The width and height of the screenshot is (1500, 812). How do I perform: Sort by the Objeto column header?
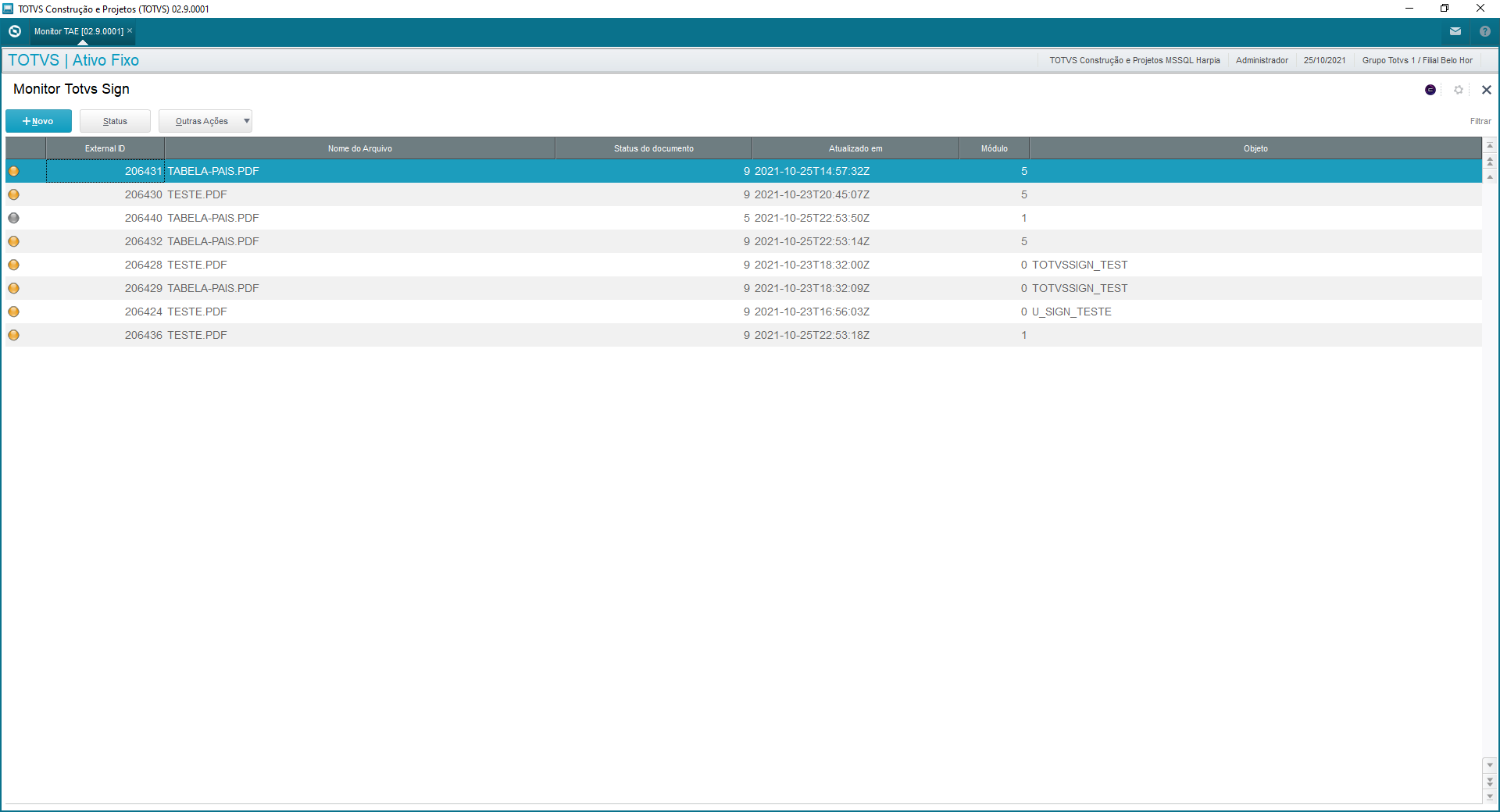click(x=1255, y=148)
